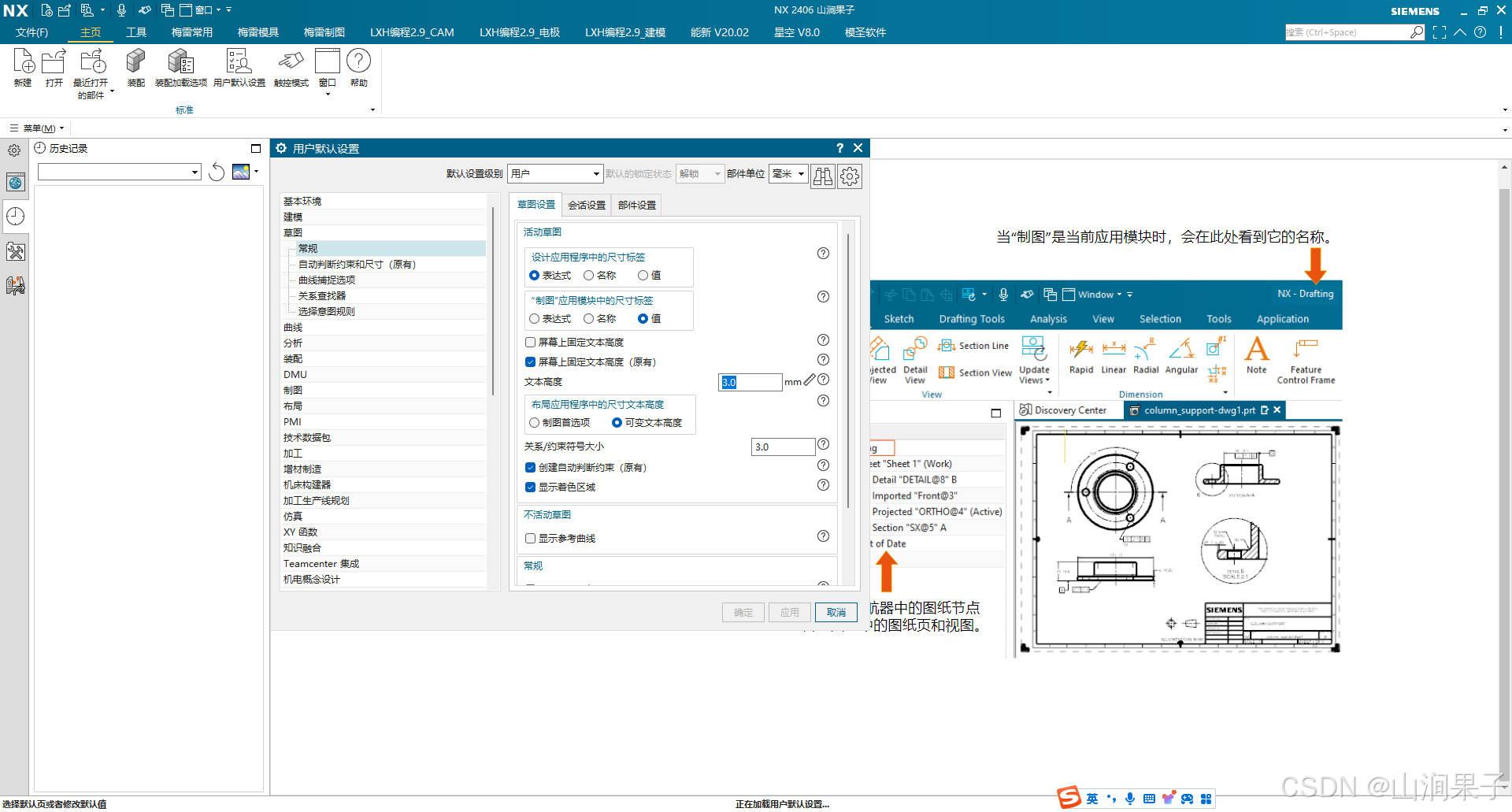Click the Sogou IME S icon
The width and height of the screenshot is (1512, 812).
tap(1069, 798)
